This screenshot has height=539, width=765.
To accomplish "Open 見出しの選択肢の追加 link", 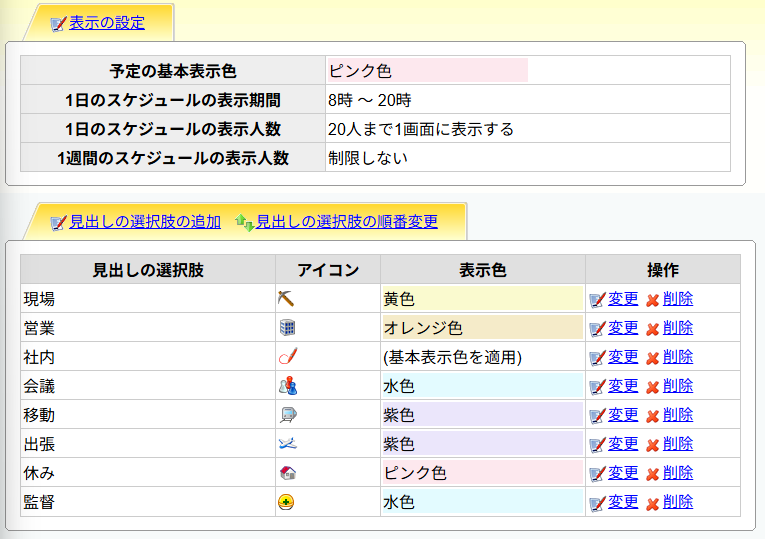I will [x=145, y=222].
